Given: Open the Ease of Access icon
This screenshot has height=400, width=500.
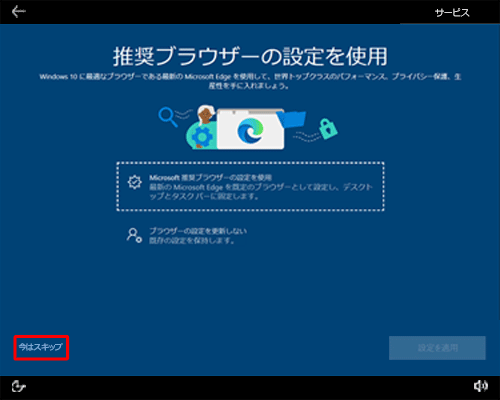Looking at the screenshot, I should coord(19,387).
